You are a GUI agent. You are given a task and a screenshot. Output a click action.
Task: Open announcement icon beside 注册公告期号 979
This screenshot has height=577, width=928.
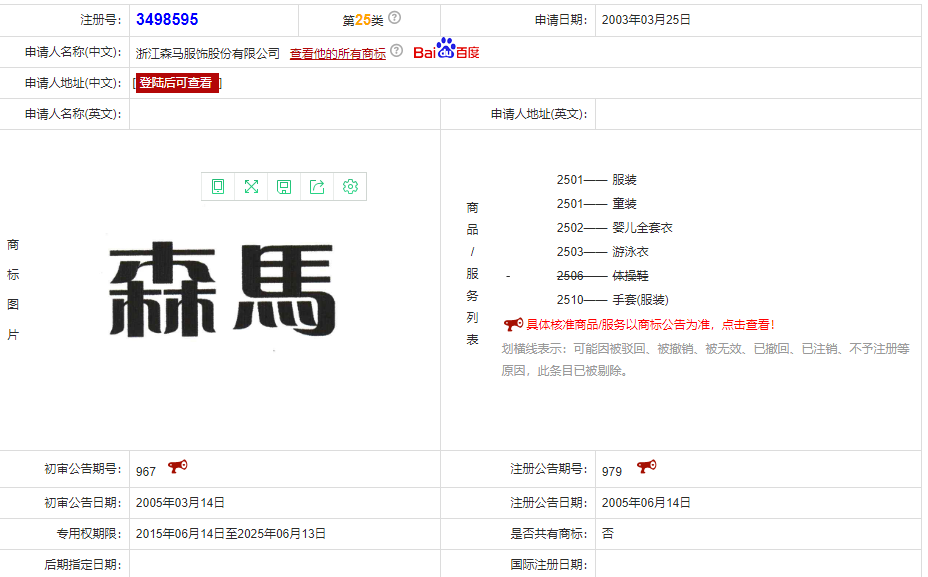(646, 467)
